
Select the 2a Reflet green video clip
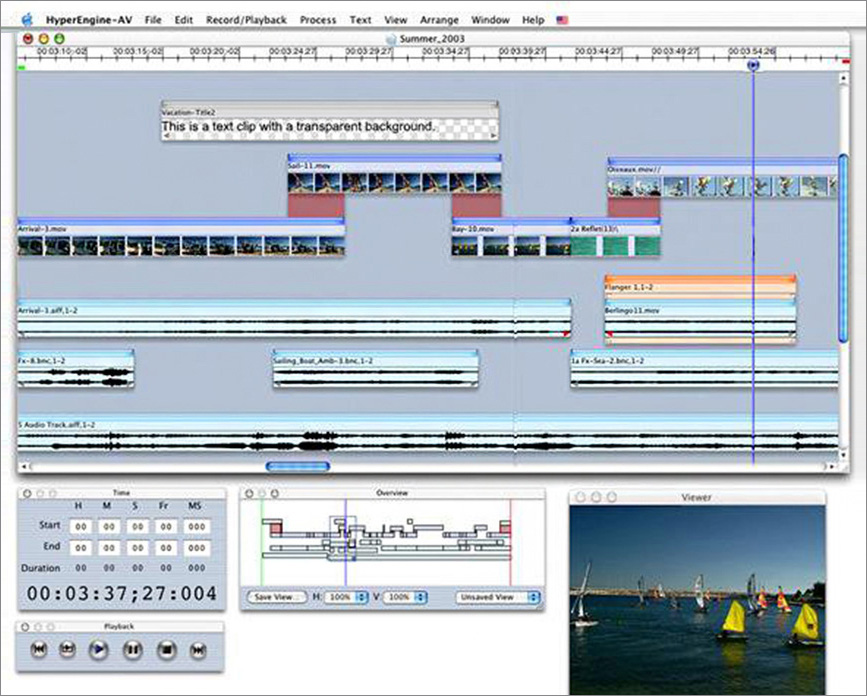point(615,237)
